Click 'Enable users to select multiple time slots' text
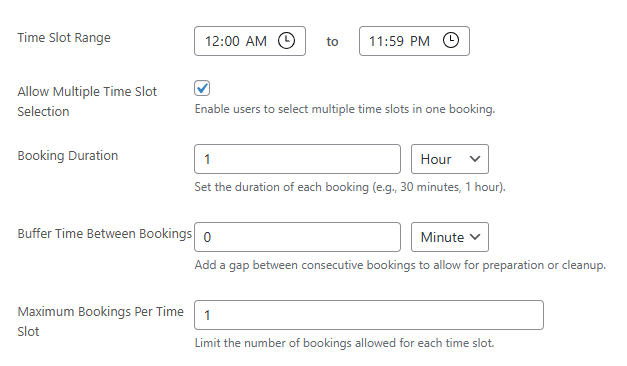This screenshot has width=627, height=366. point(345,109)
